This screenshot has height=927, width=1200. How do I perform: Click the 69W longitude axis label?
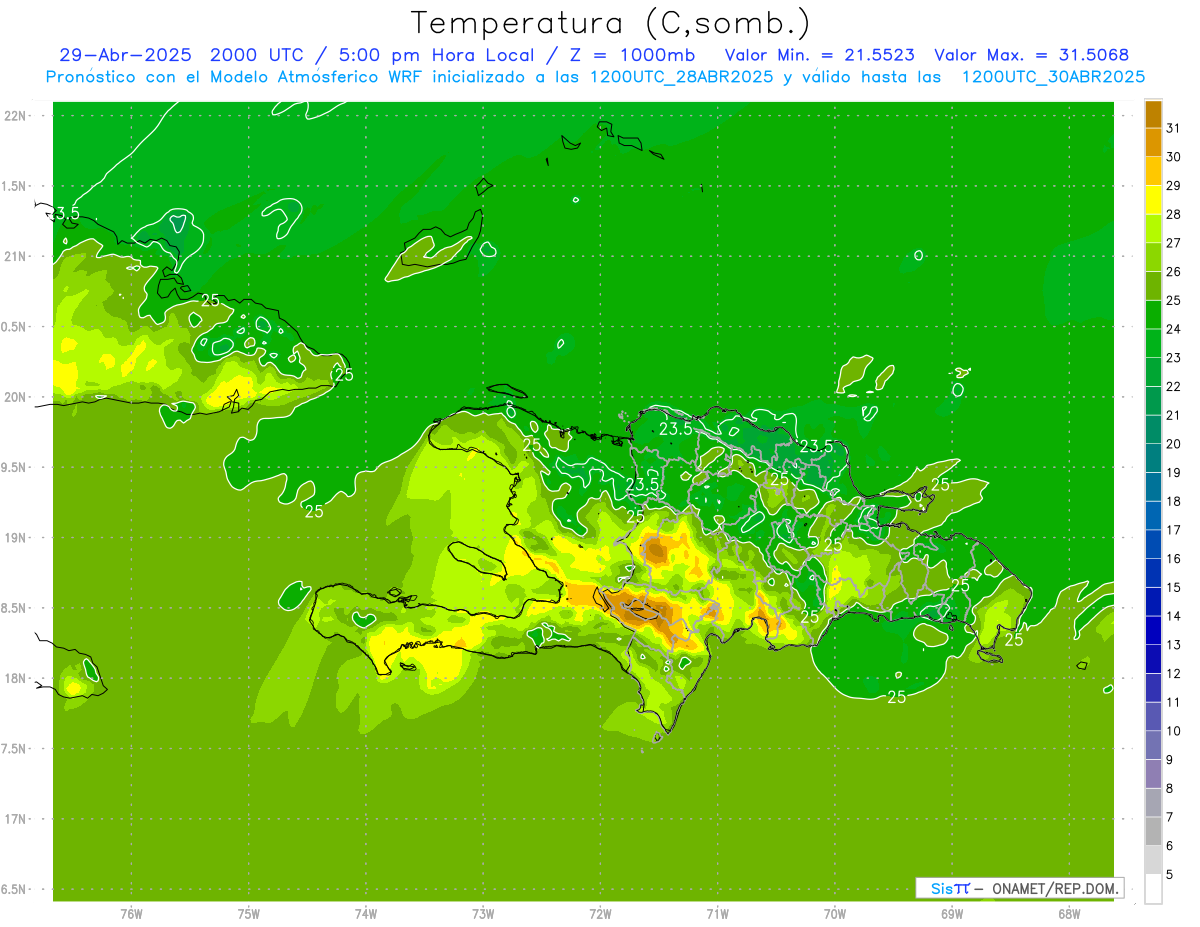(x=952, y=913)
